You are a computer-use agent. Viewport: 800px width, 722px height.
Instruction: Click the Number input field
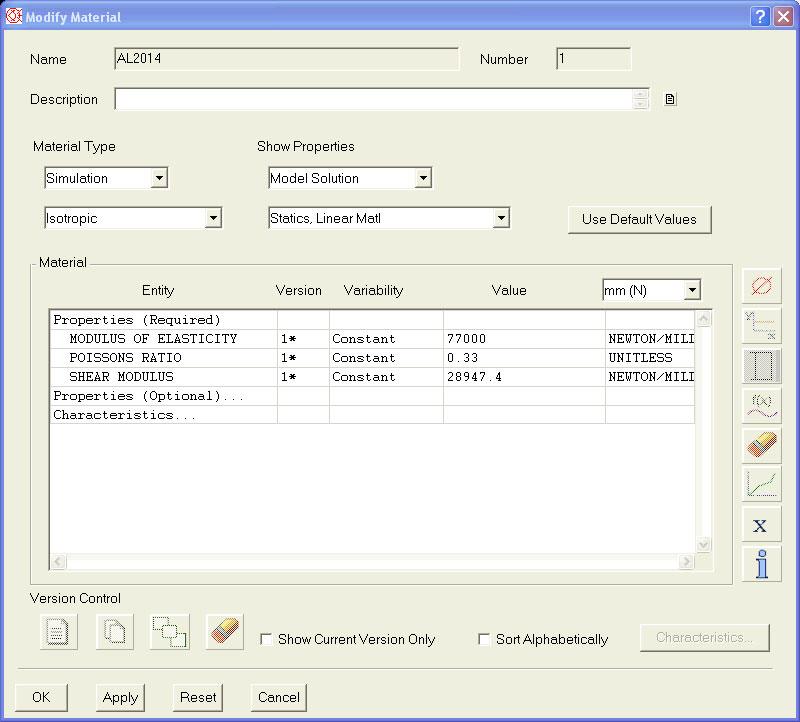point(594,59)
